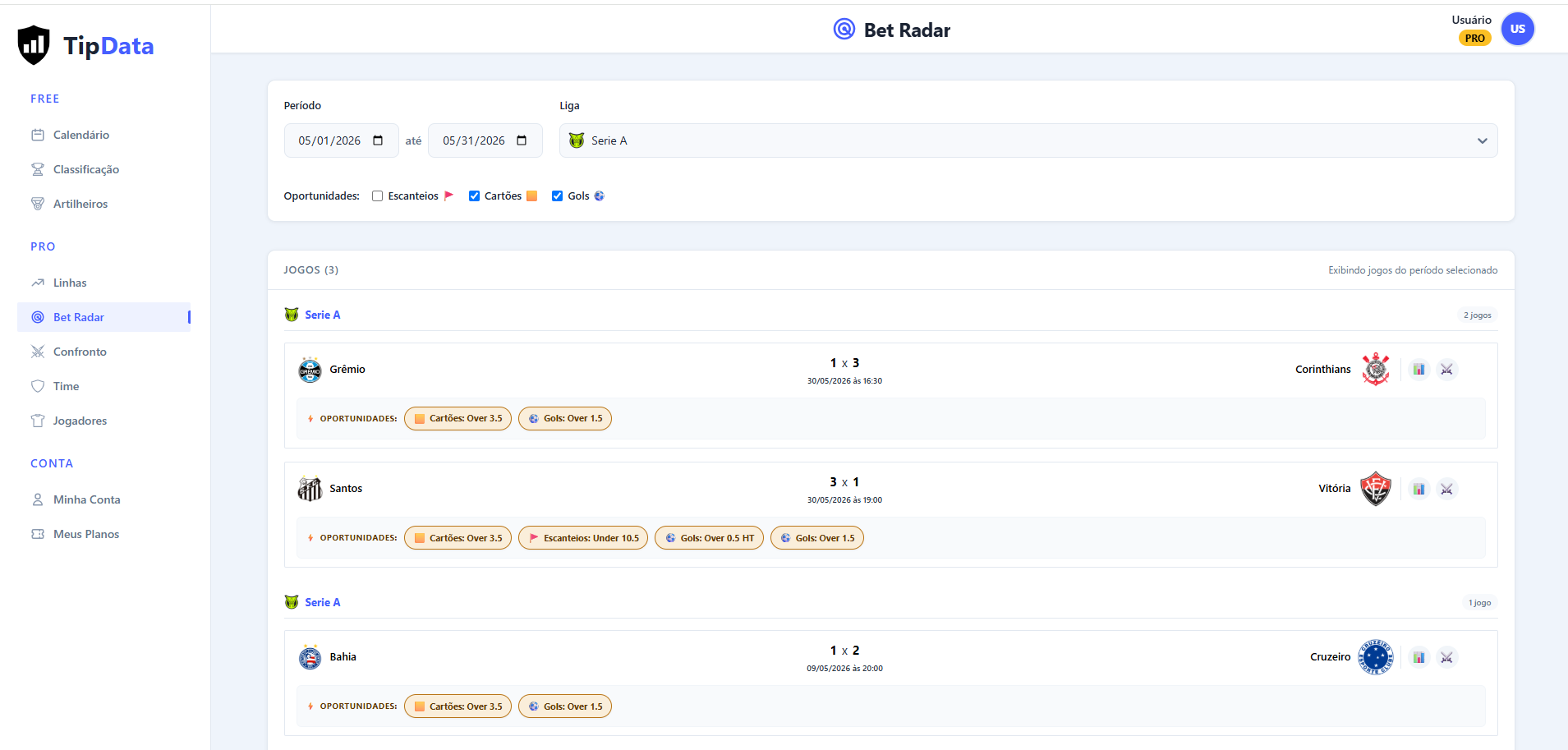Click the Time shield icon
The image size is (1568, 750).
(x=38, y=386)
